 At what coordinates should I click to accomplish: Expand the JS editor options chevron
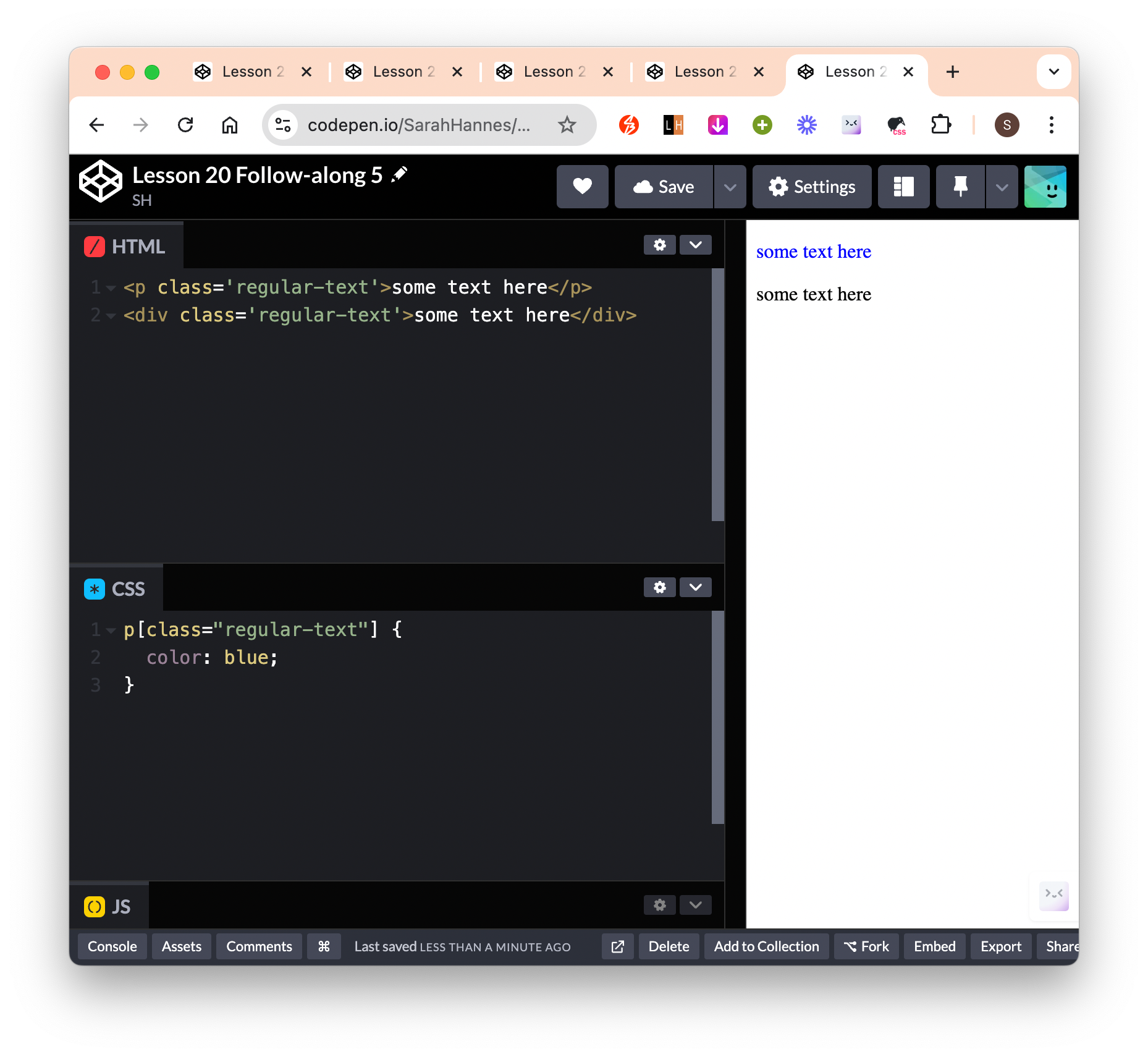click(x=695, y=905)
